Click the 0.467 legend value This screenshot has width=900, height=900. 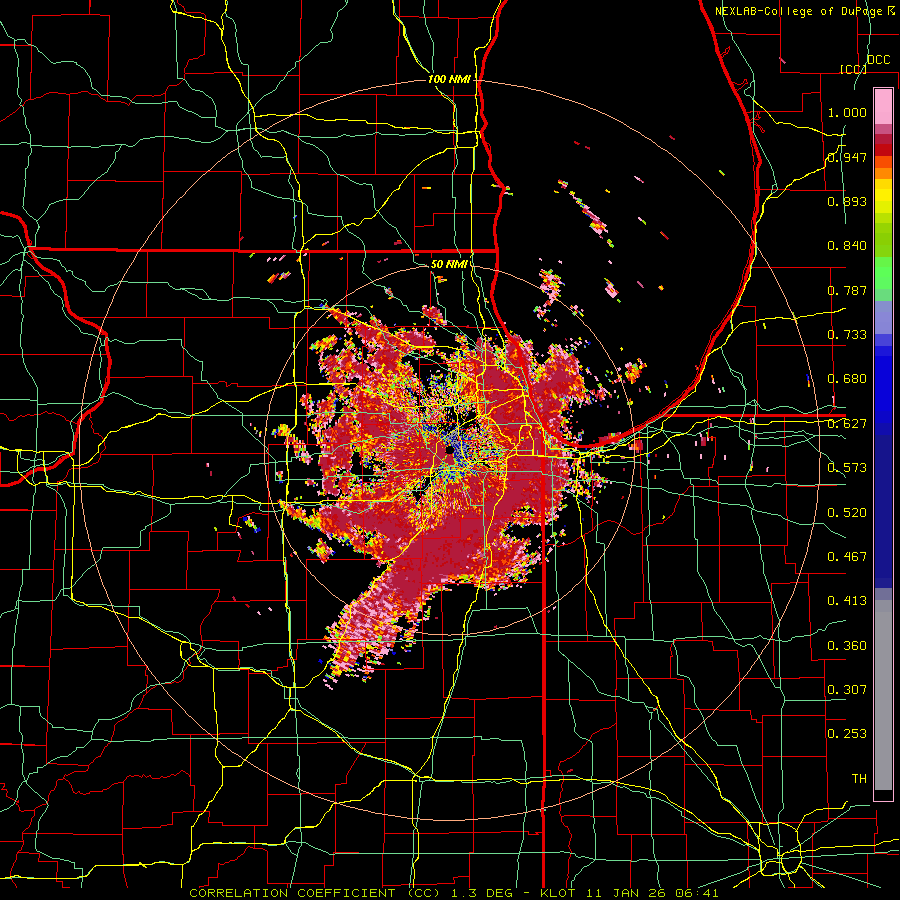847,557
